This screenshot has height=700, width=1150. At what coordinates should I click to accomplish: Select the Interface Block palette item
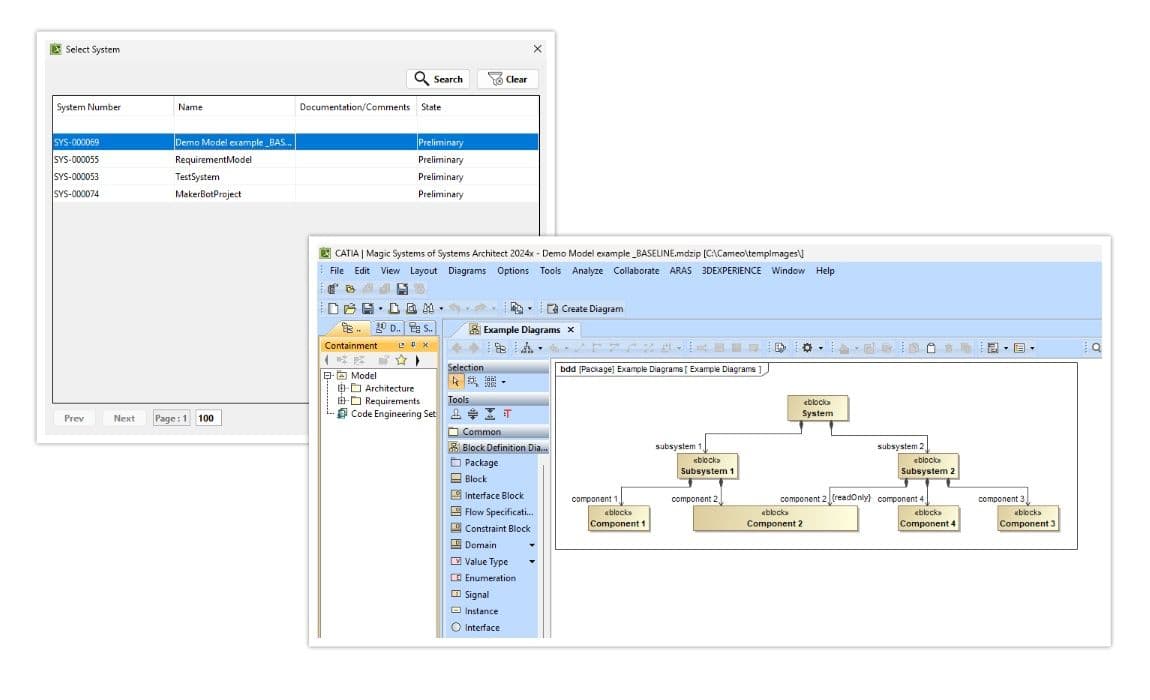coord(487,496)
